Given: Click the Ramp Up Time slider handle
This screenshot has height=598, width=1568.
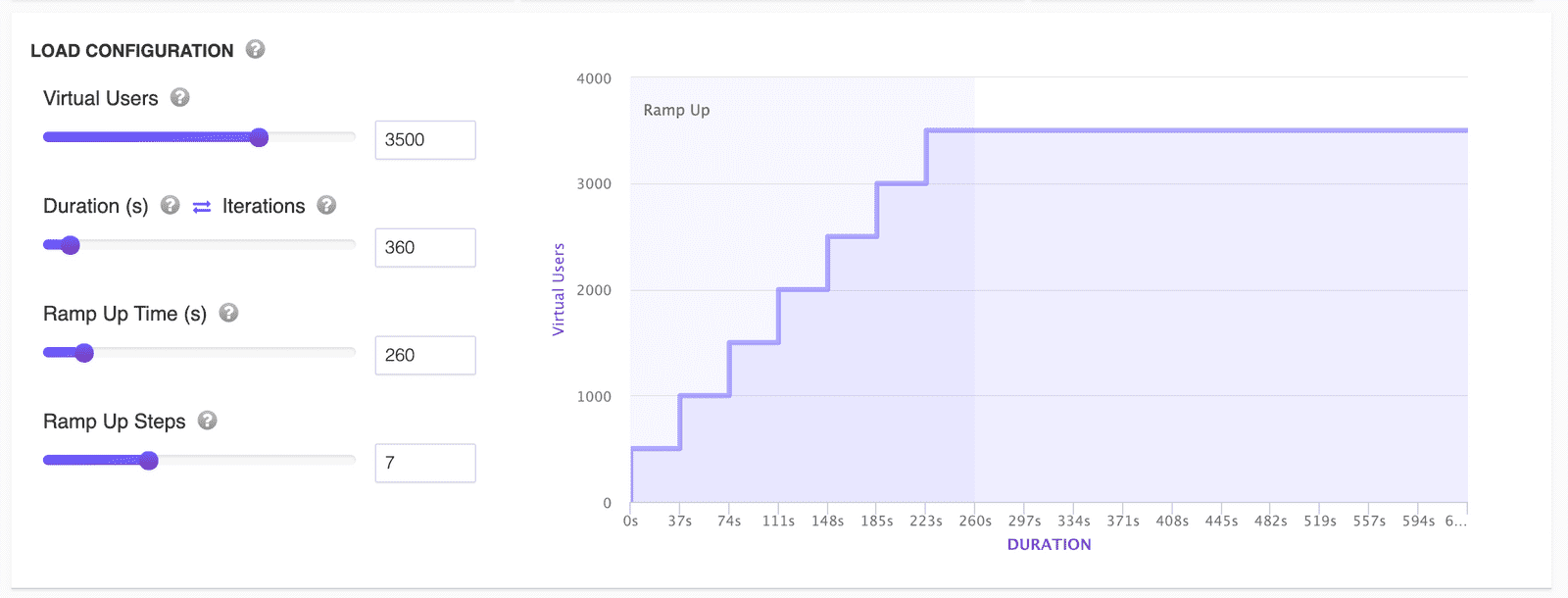Looking at the screenshot, I should pyautogui.click(x=84, y=353).
